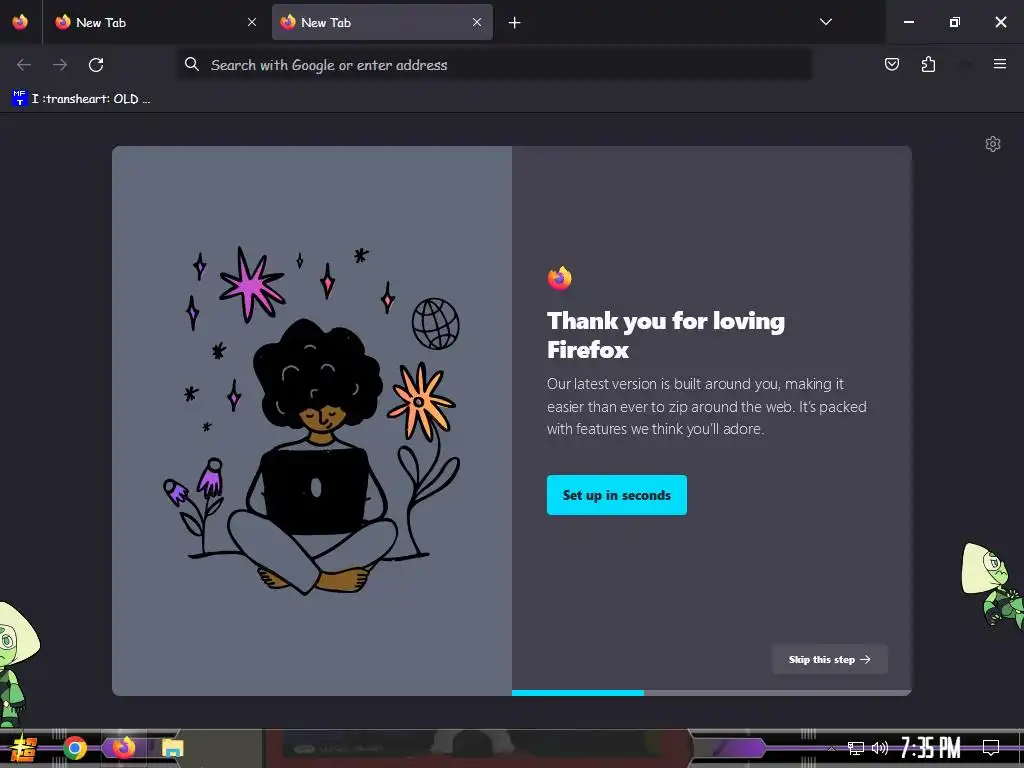Click Skip this step

pos(829,660)
